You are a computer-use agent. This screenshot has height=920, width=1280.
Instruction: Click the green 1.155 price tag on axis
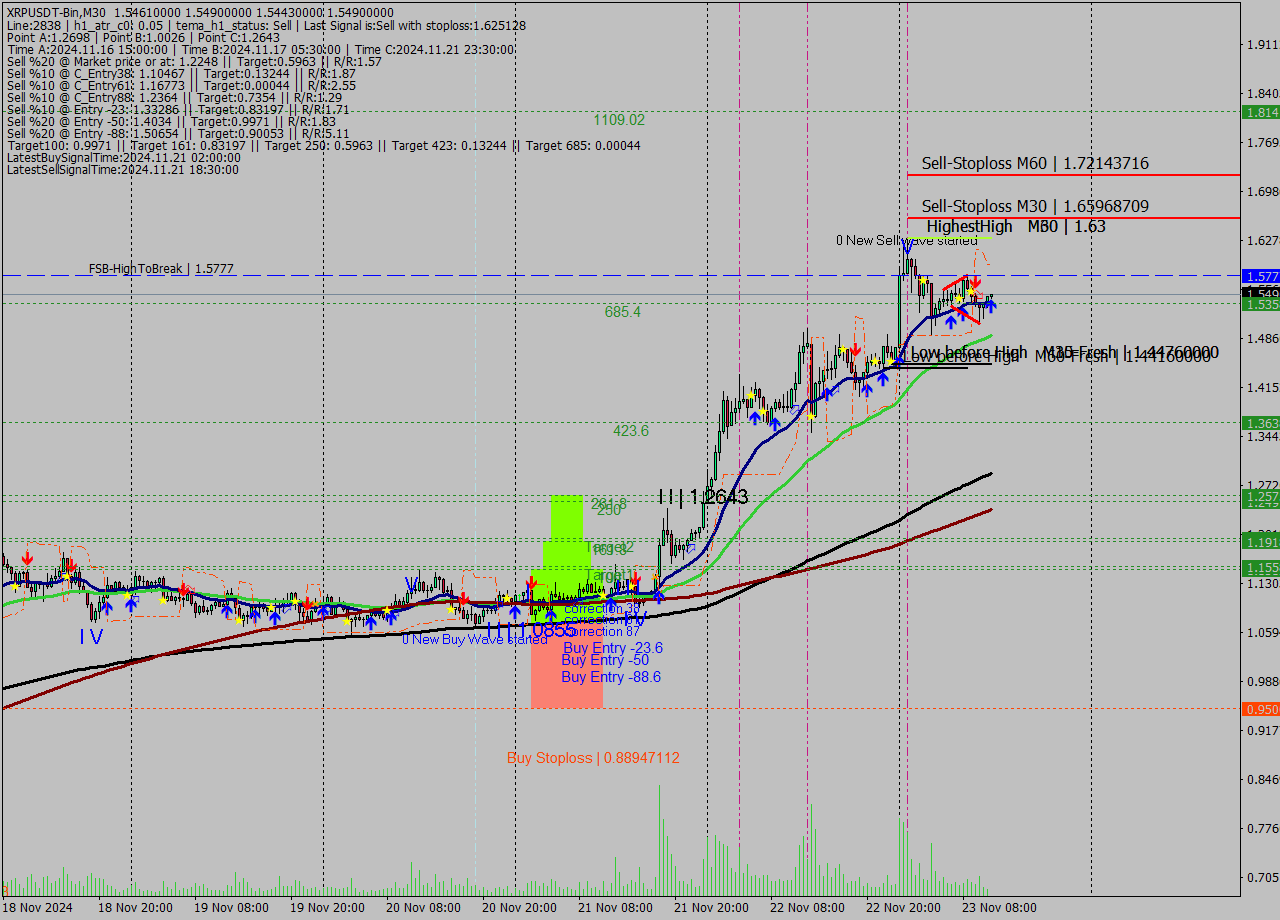pos(1260,567)
